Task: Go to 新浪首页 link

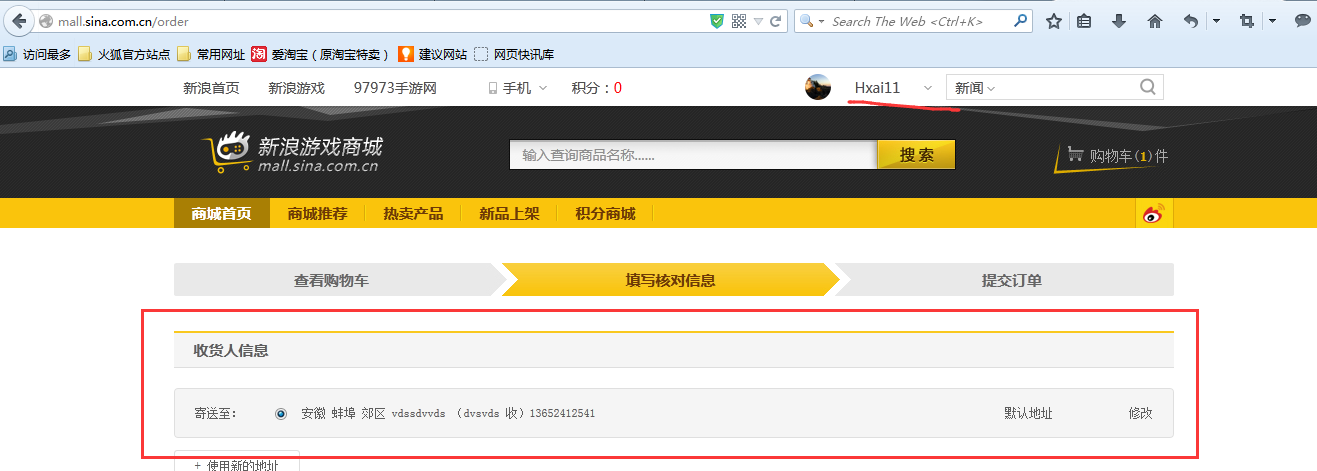Action: (211, 88)
